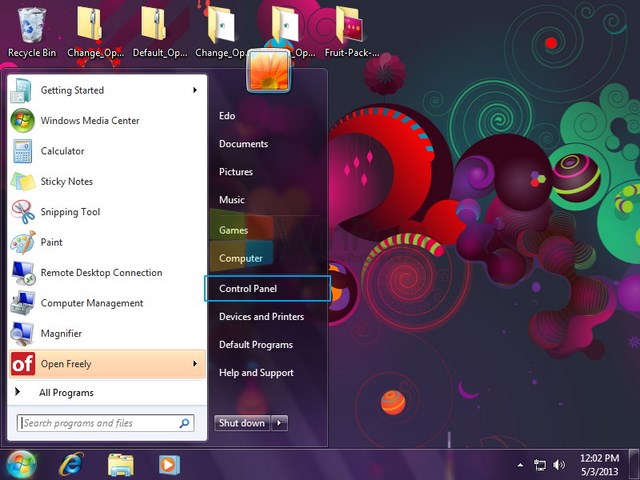Select the Default_Op zip folder on desktop
The width and height of the screenshot is (640, 480).
click(153, 24)
